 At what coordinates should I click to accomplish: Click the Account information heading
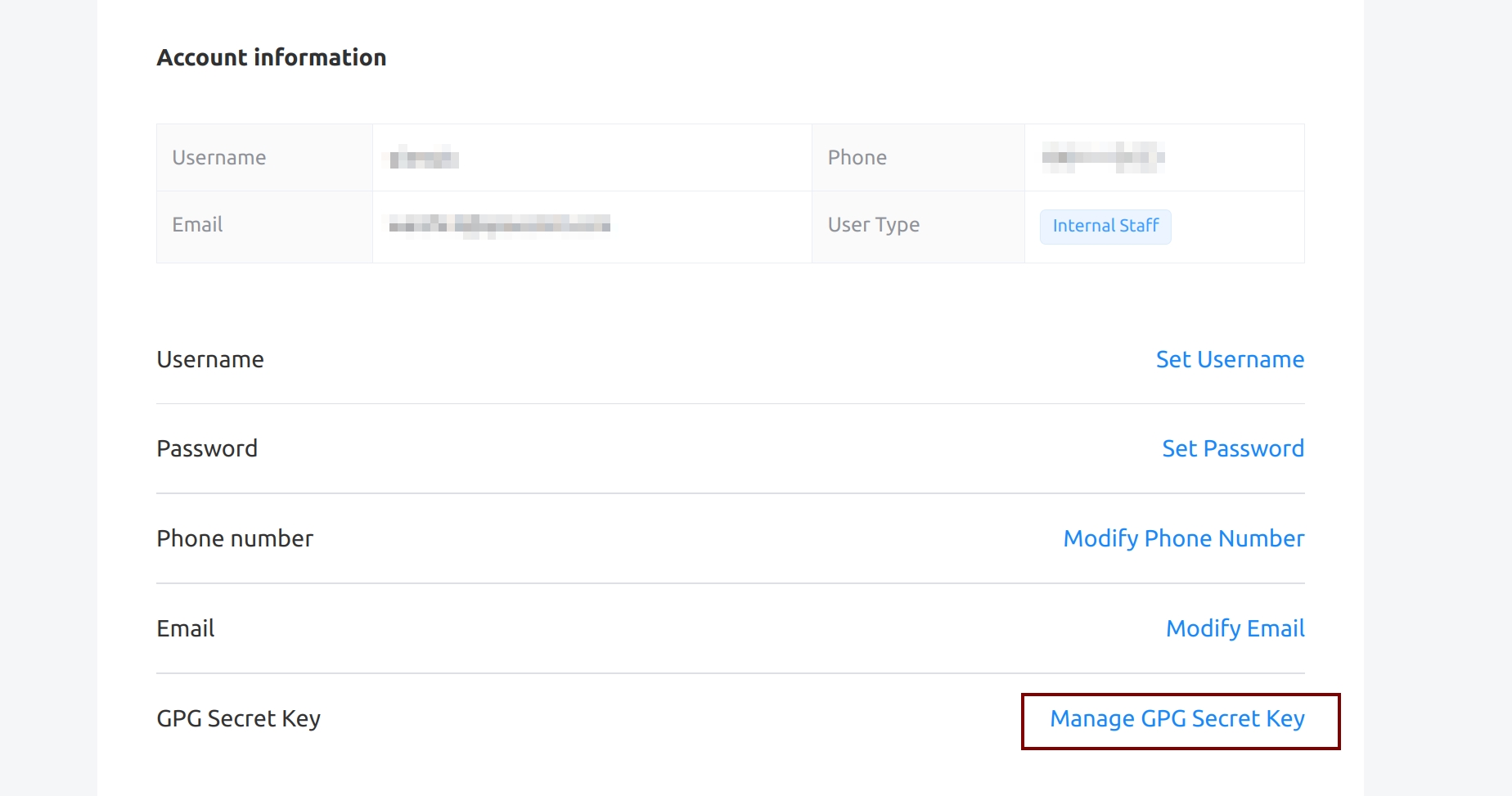point(271,57)
